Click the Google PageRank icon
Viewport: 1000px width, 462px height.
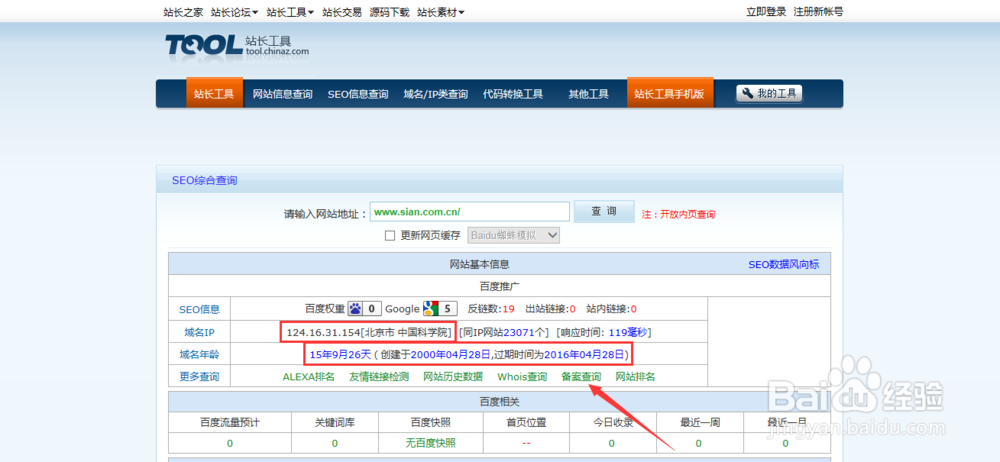(x=430, y=309)
